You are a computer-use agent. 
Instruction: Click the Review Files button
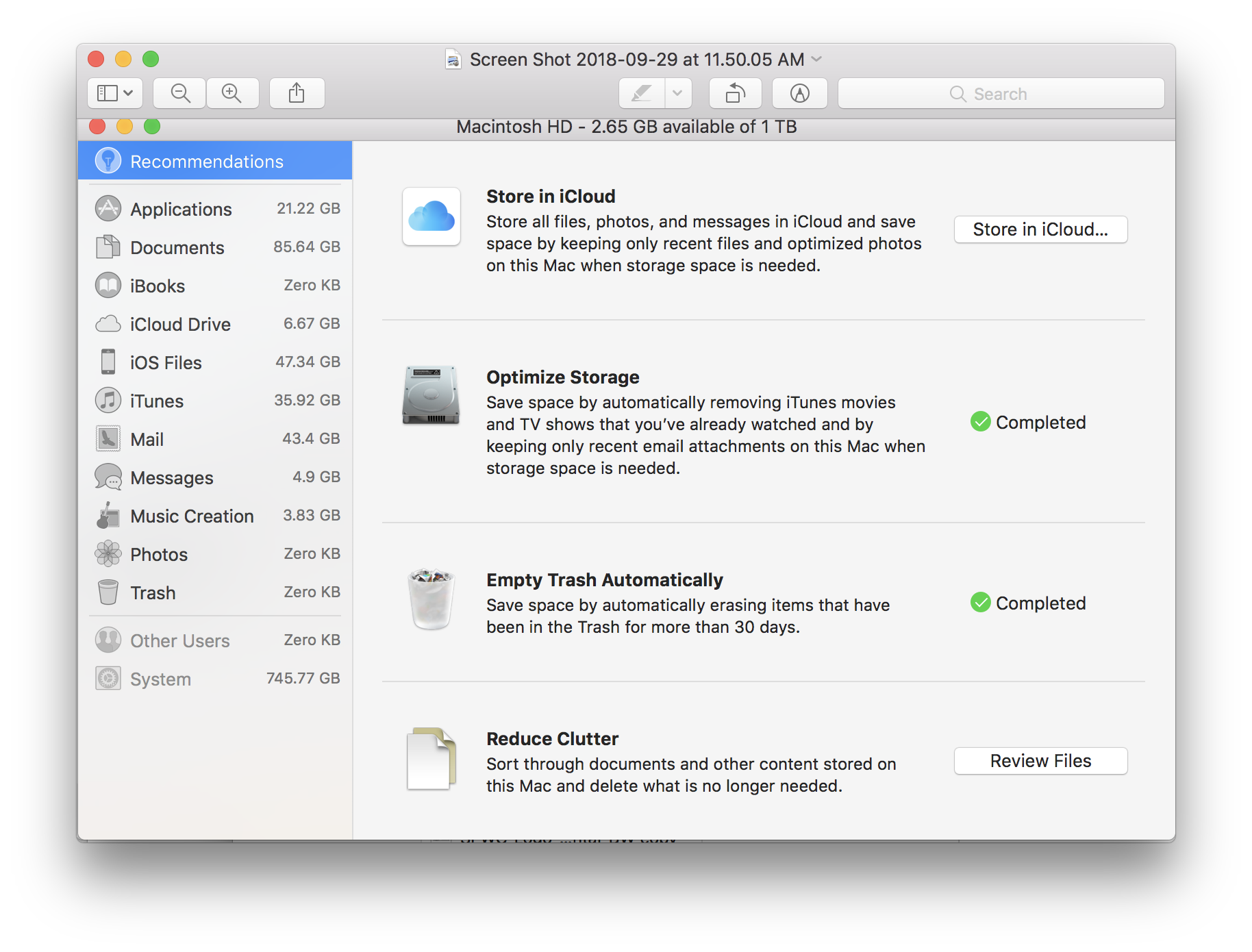[1040, 761]
